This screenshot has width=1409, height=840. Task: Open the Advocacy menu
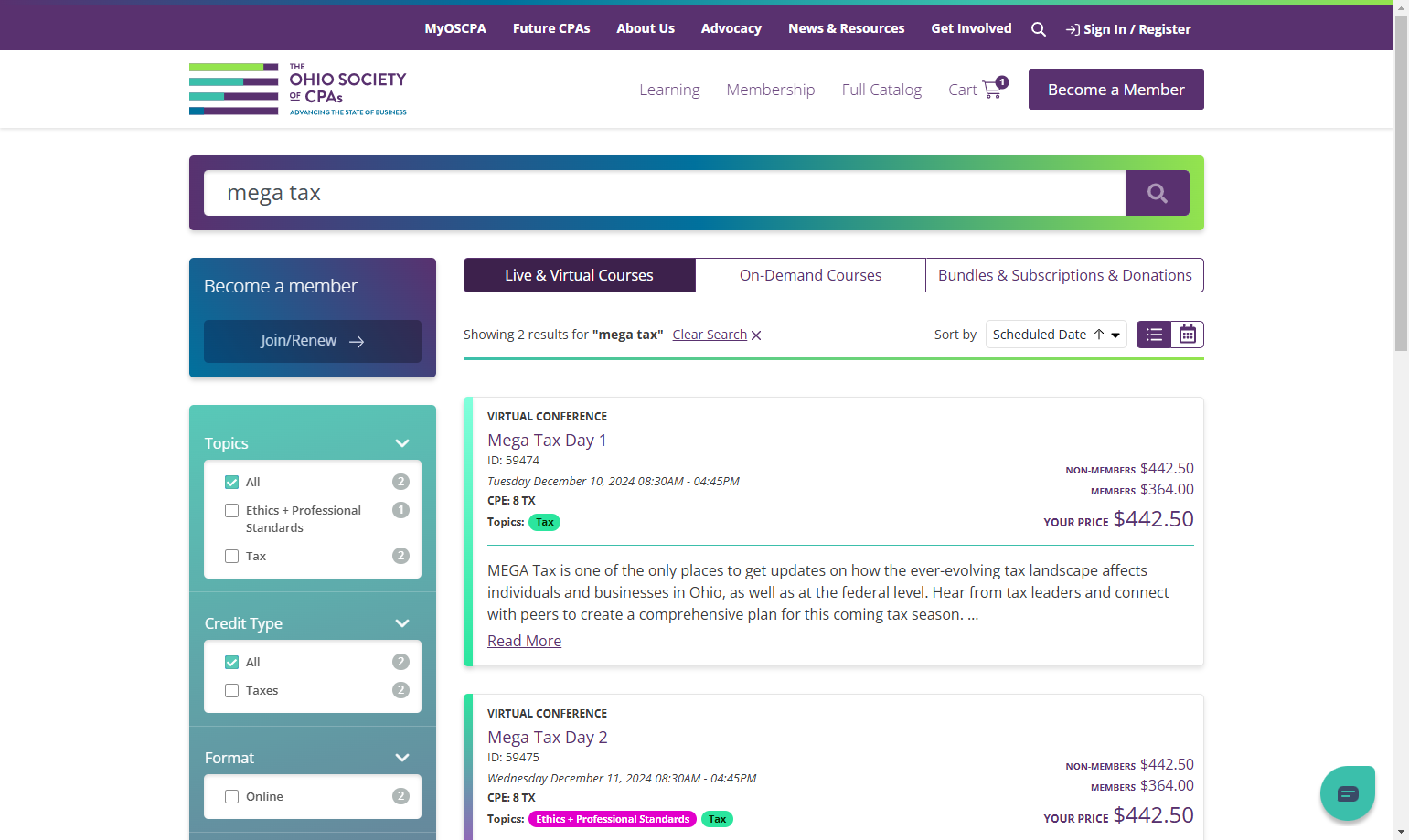point(731,28)
